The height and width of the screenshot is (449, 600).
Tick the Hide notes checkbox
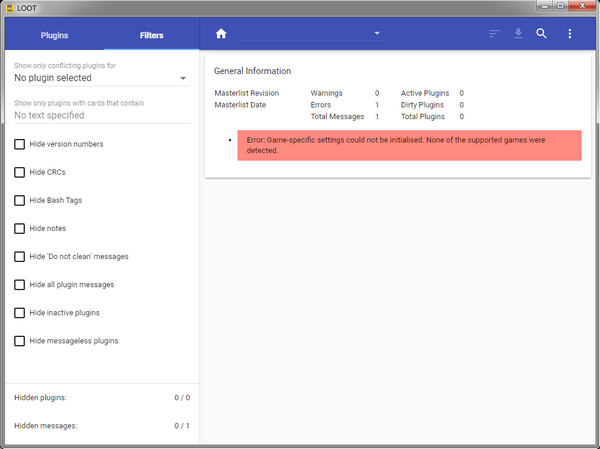(x=20, y=228)
